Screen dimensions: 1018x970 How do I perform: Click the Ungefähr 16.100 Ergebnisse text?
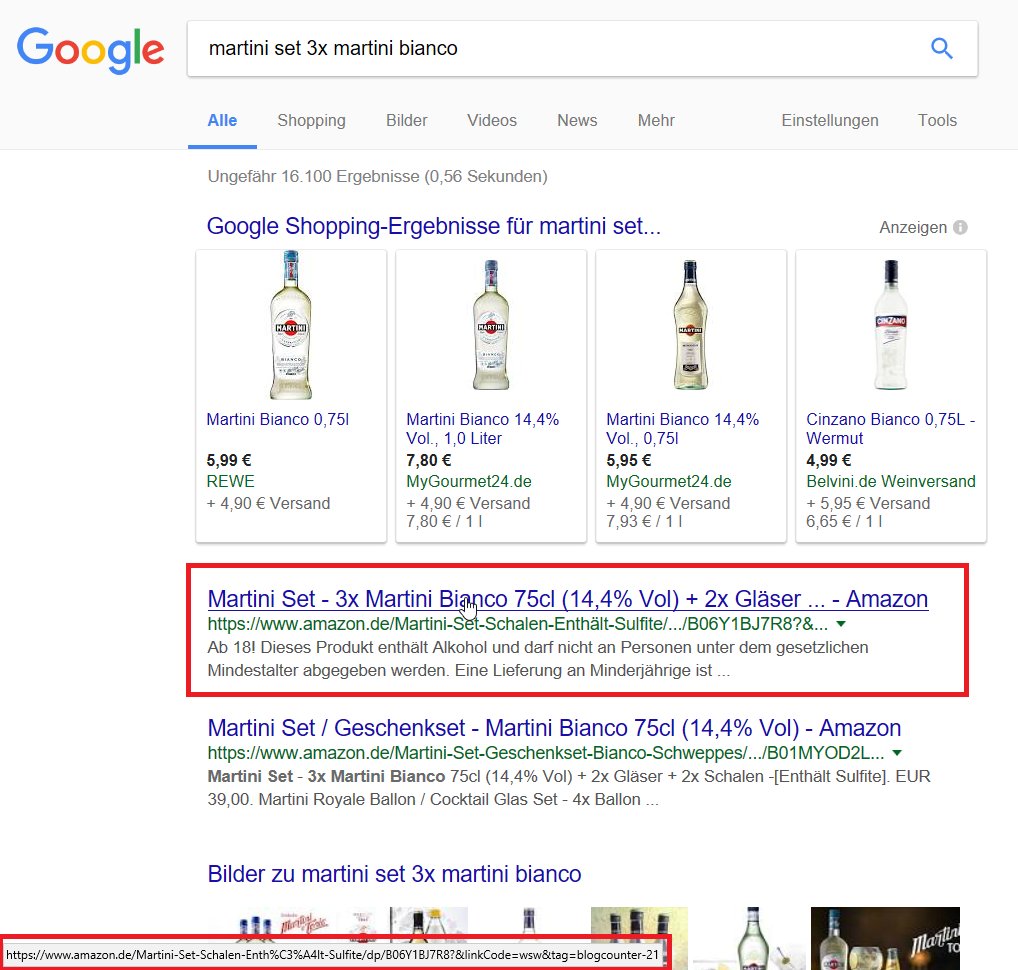377,177
